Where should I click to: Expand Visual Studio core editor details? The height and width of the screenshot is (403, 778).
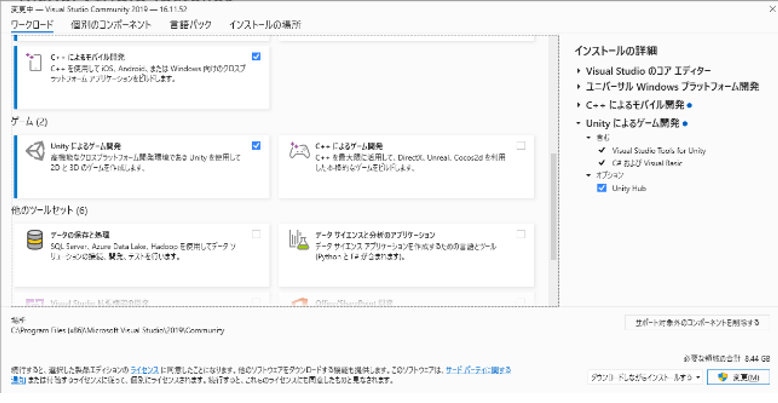579,71
